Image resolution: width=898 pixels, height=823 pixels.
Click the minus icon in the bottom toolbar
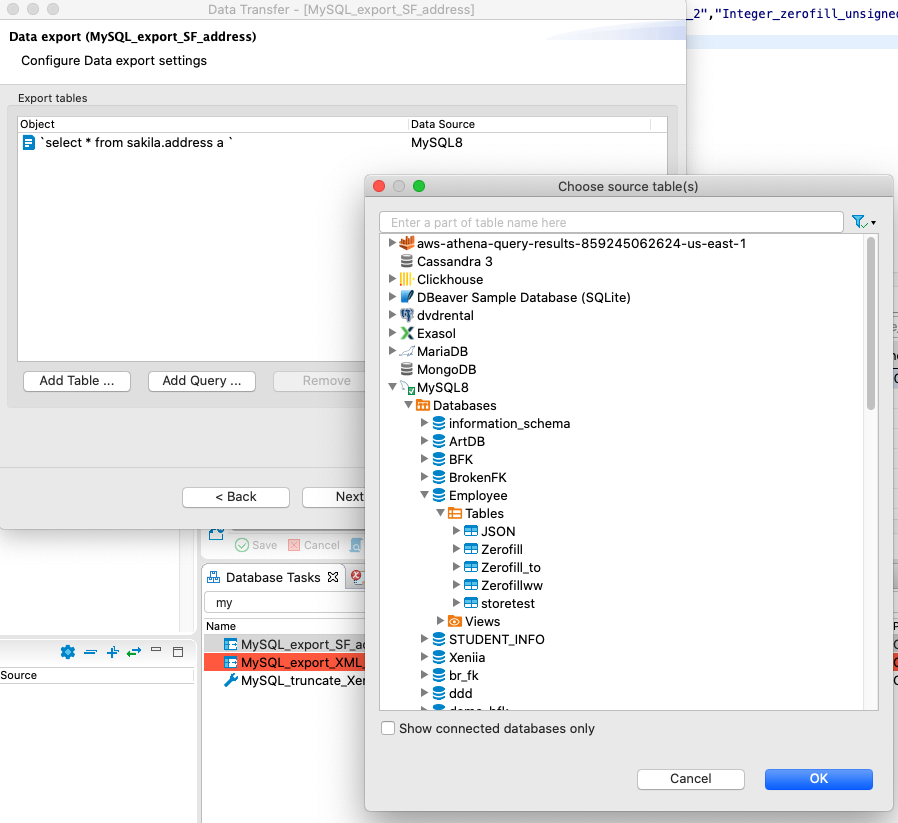[90, 652]
